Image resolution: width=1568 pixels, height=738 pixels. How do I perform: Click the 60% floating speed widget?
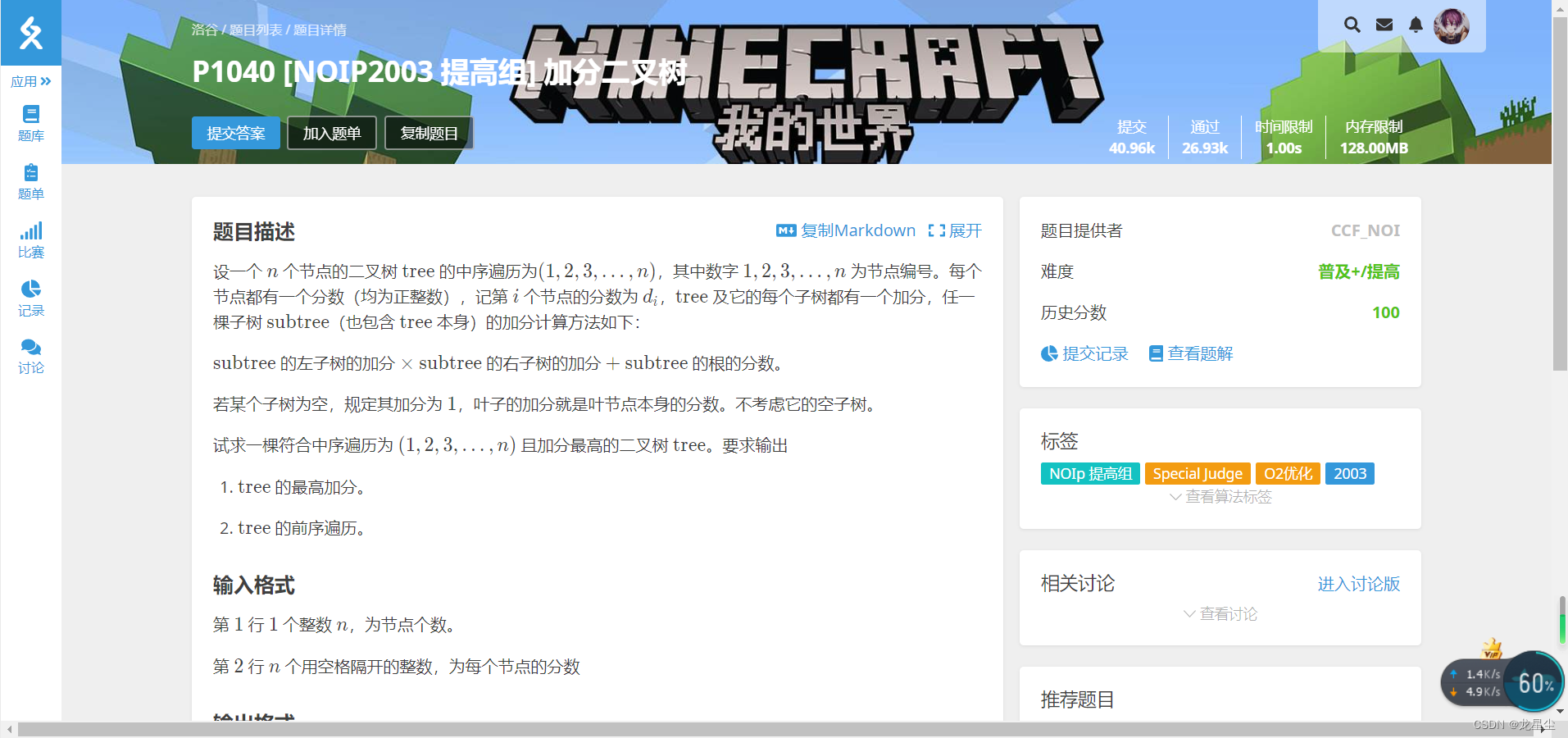pos(1534,681)
